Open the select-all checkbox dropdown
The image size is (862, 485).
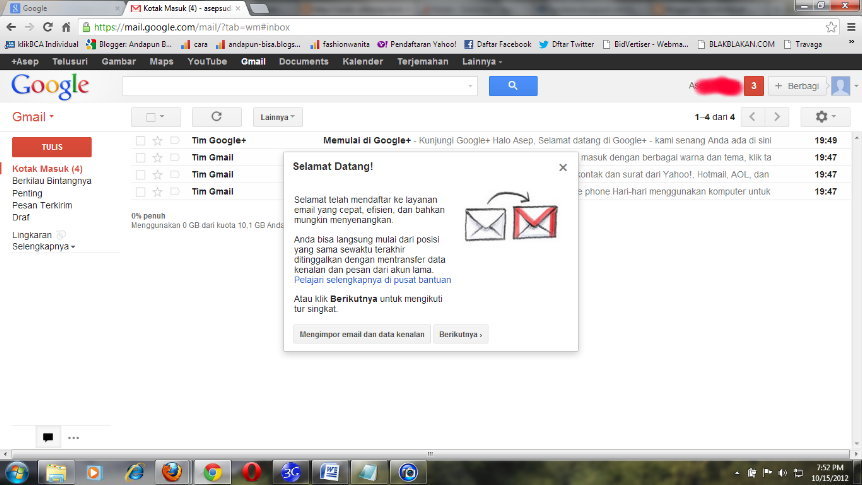point(156,117)
